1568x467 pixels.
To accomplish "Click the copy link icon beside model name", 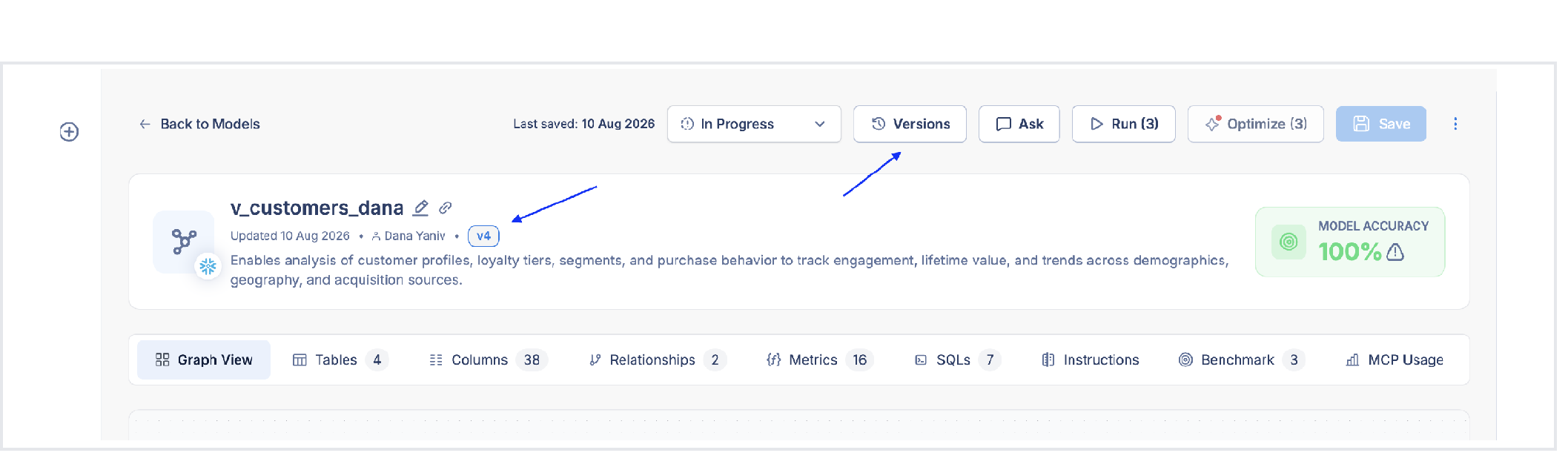I will coord(445,208).
